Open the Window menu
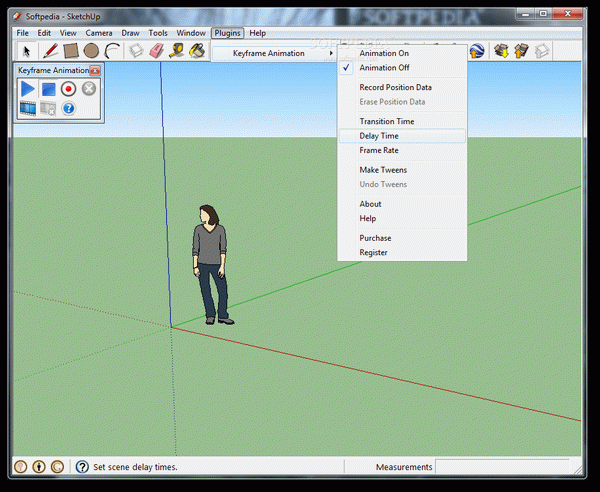 tap(191, 33)
